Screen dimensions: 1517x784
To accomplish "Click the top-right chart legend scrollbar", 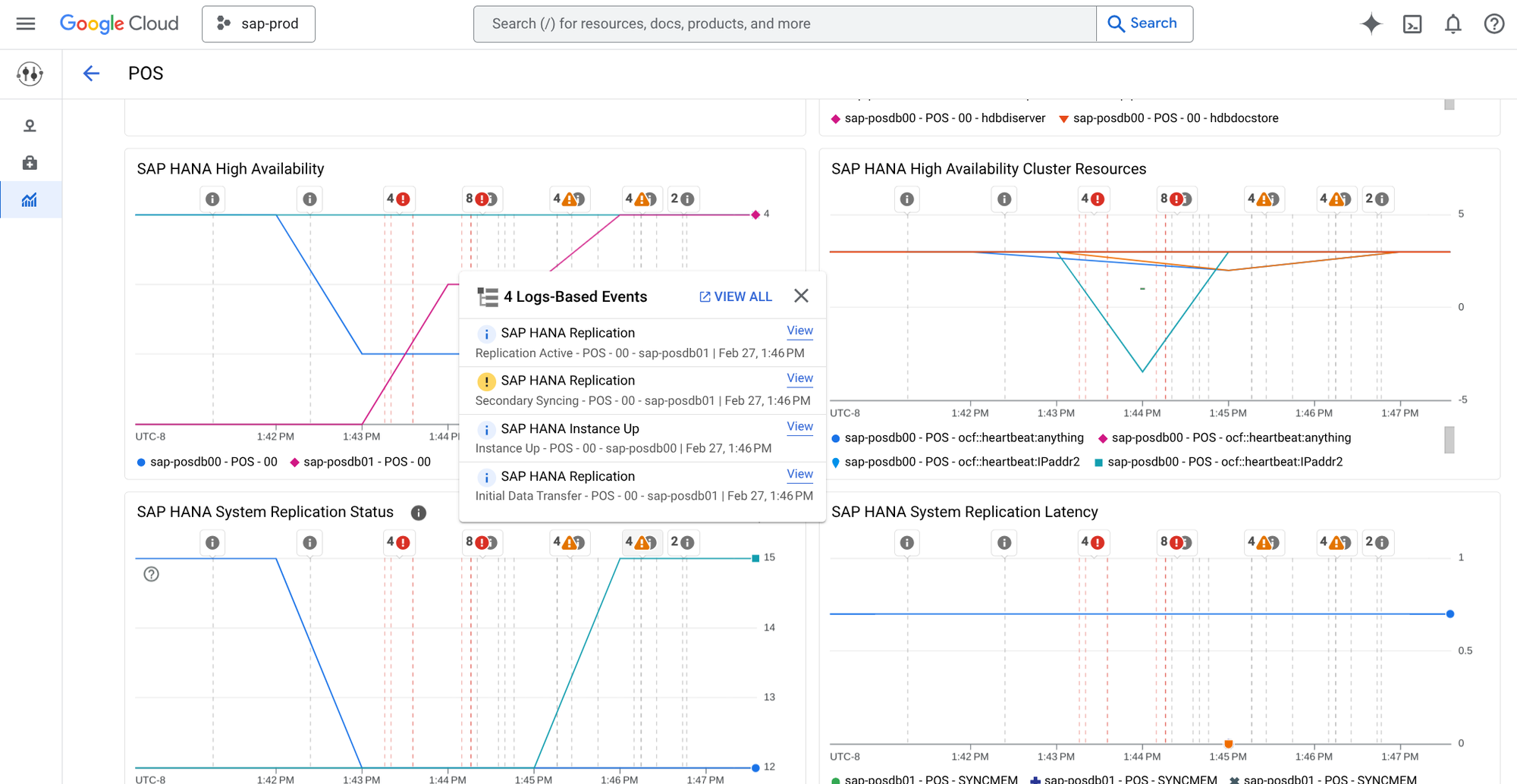I will 1449,105.
